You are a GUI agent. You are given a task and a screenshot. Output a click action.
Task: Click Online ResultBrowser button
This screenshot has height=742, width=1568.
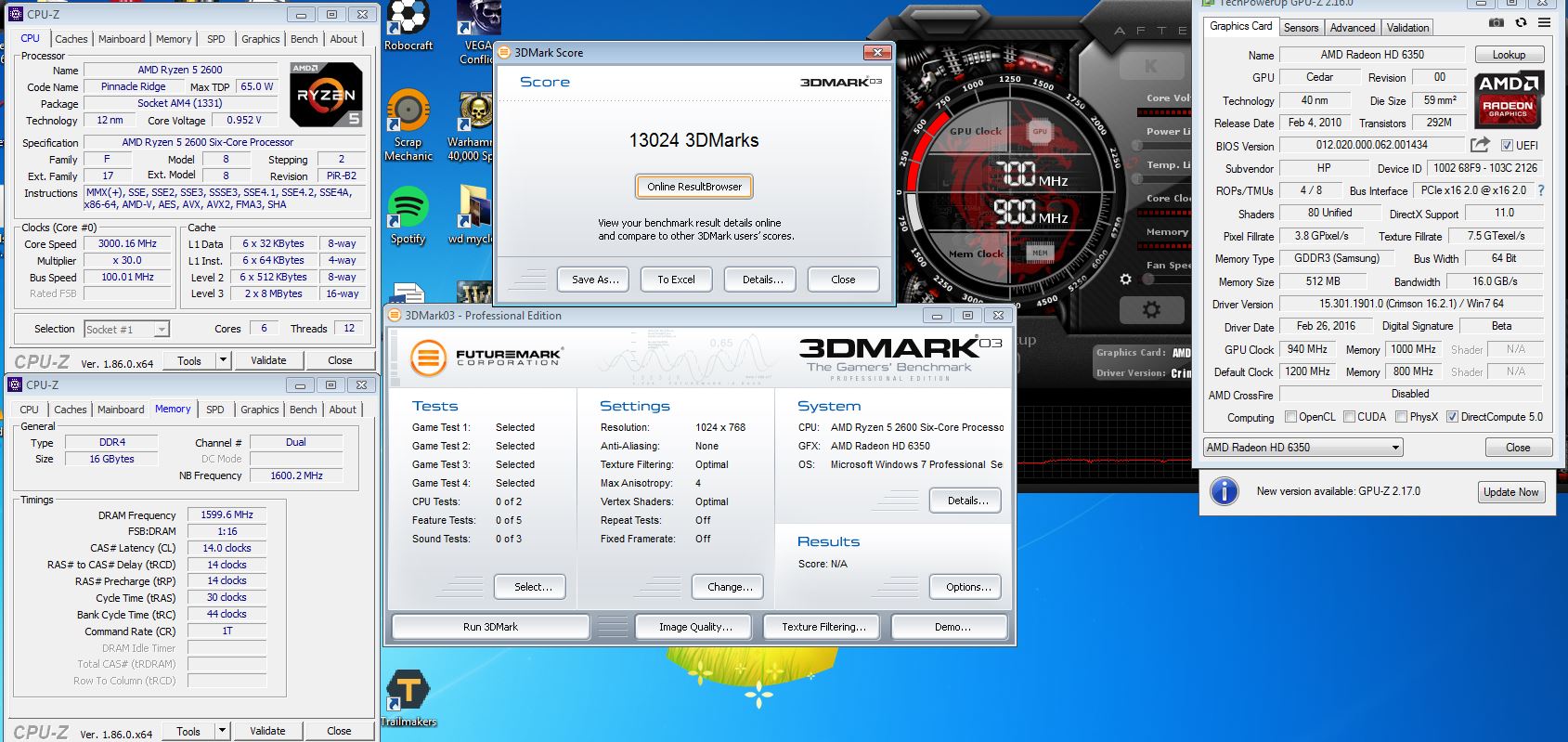pyautogui.click(x=694, y=187)
